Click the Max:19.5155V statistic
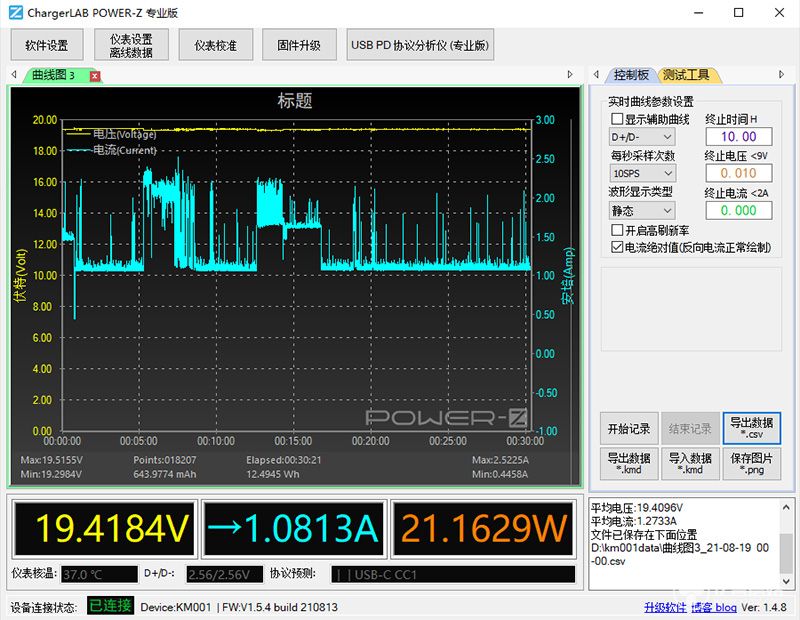The image size is (800, 620). (x=52, y=460)
